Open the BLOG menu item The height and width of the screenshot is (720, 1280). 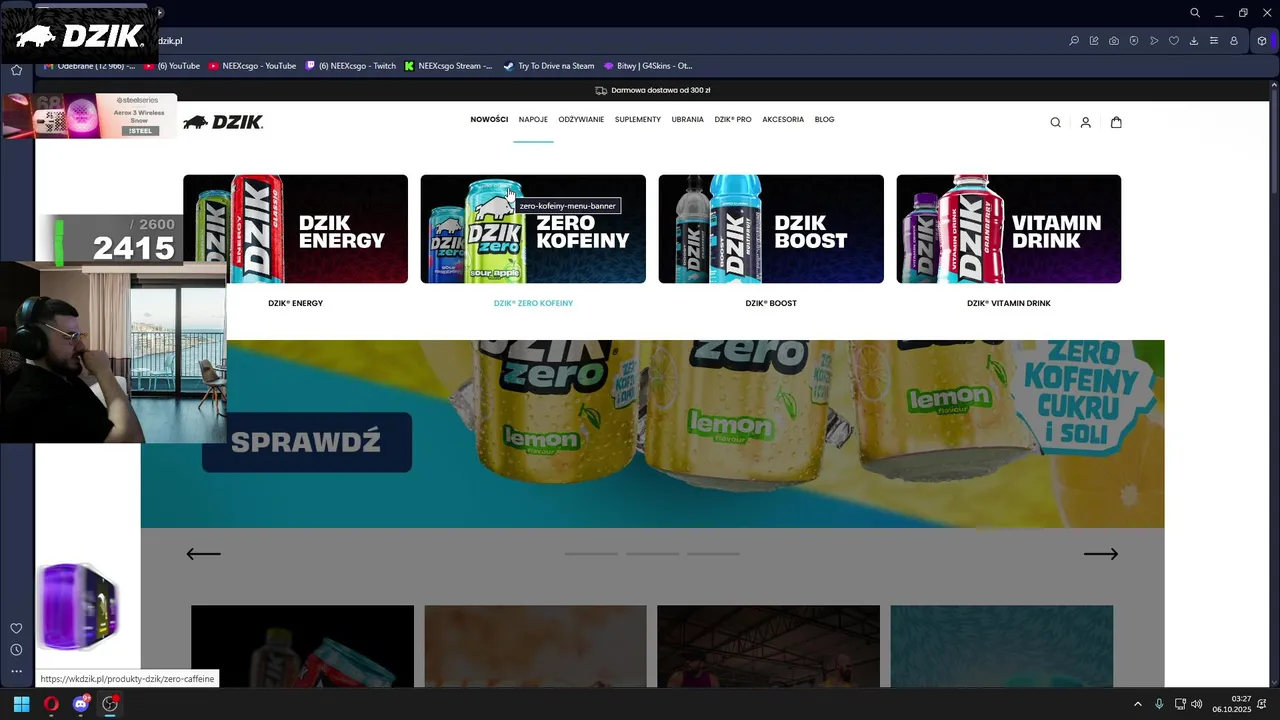coord(824,119)
